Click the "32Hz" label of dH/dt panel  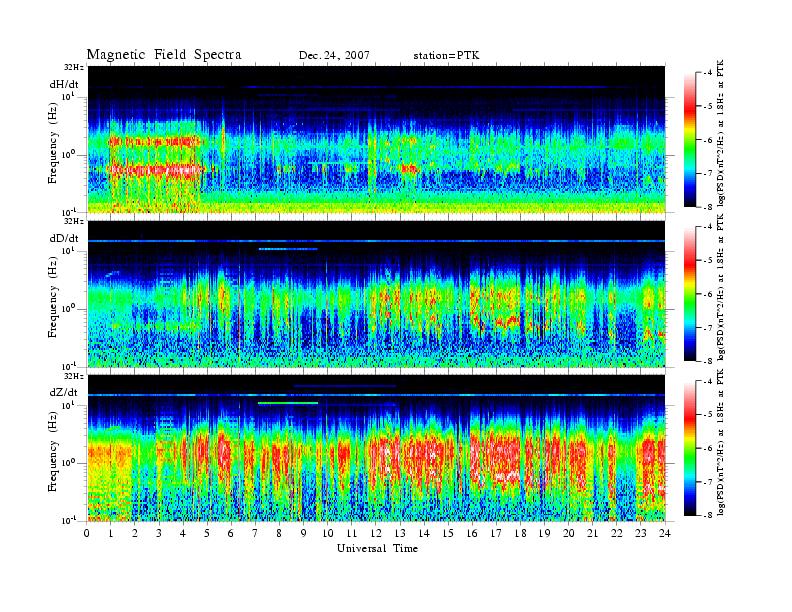[x=74, y=67]
